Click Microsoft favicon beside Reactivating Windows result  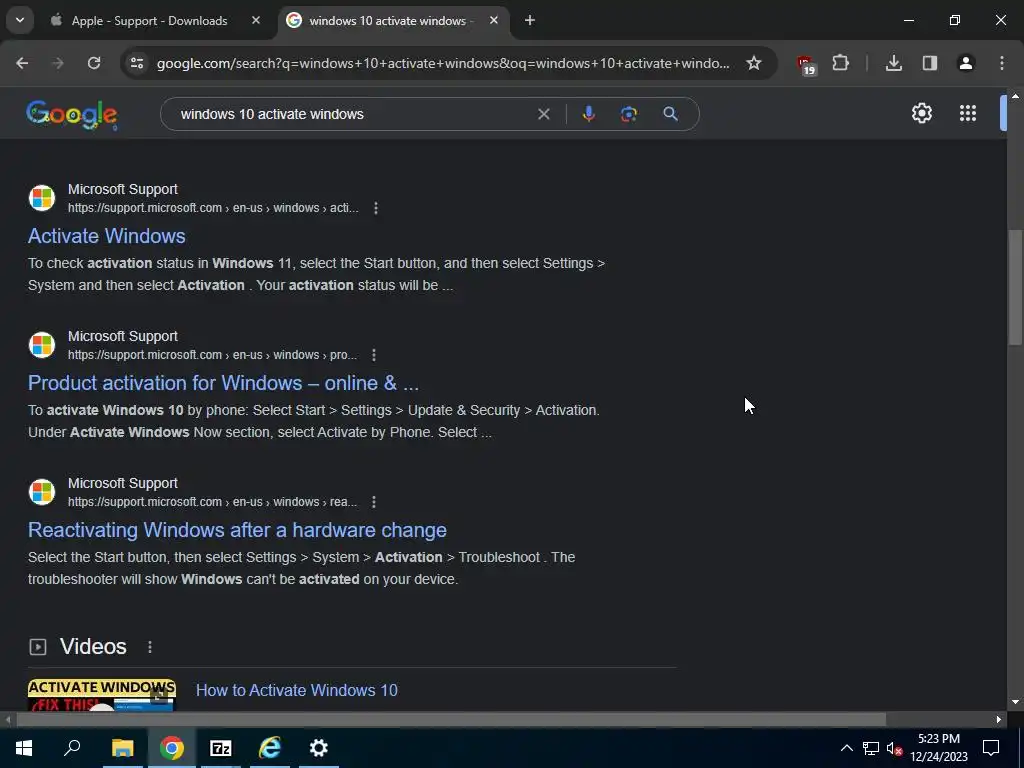pyautogui.click(x=42, y=492)
